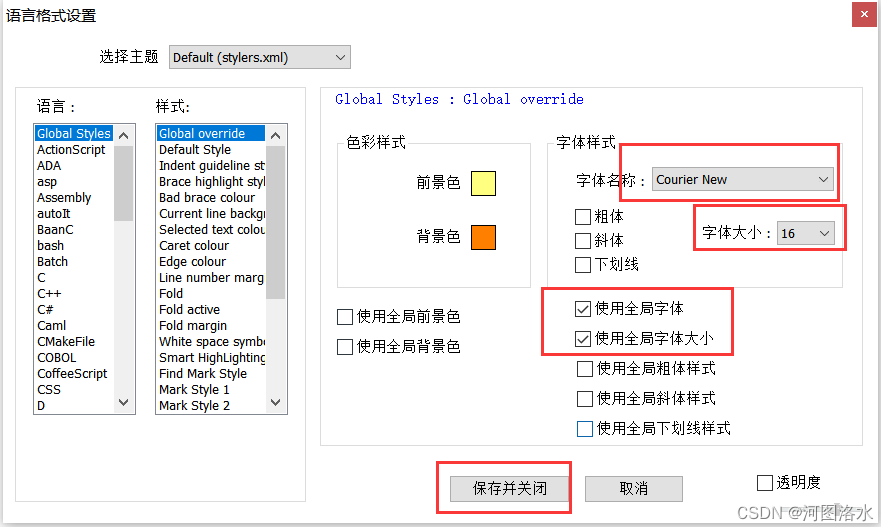This screenshot has height=531, width=889.
Task: Click the yellow foreground color swatch
Action: click(483, 183)
